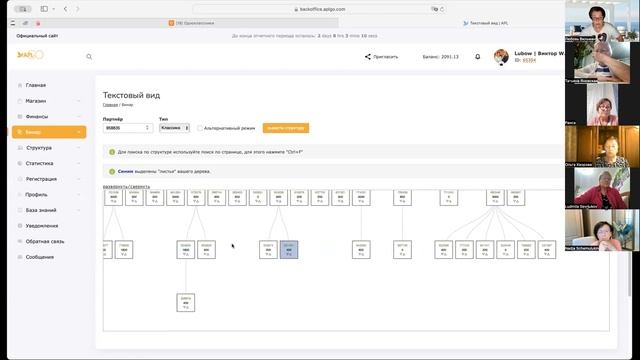Collapse the highlighted Бинар menu chevron
640x360 pixels.
tap(78, 132)
